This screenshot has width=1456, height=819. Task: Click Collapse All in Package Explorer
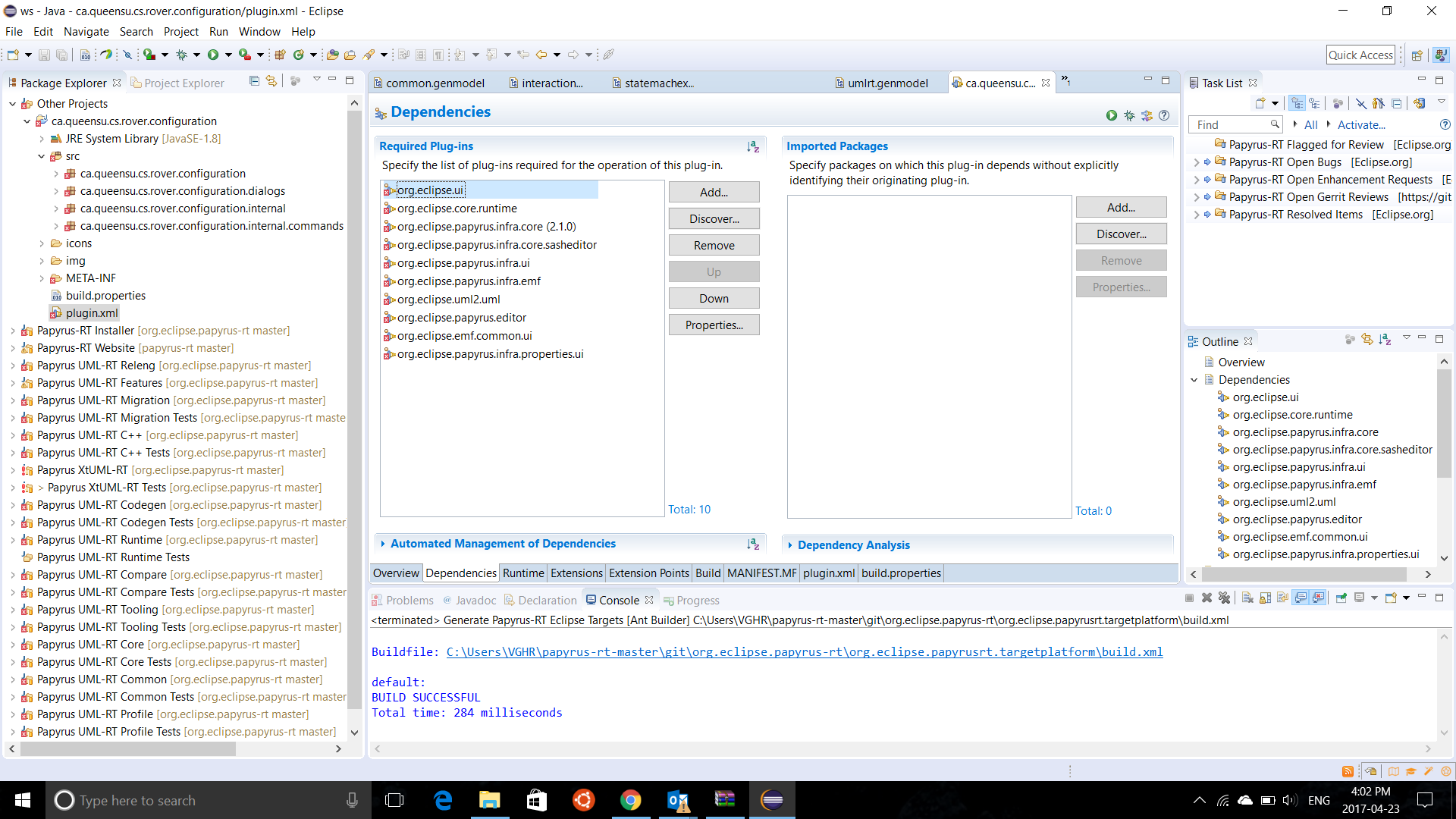pos(254,81)
